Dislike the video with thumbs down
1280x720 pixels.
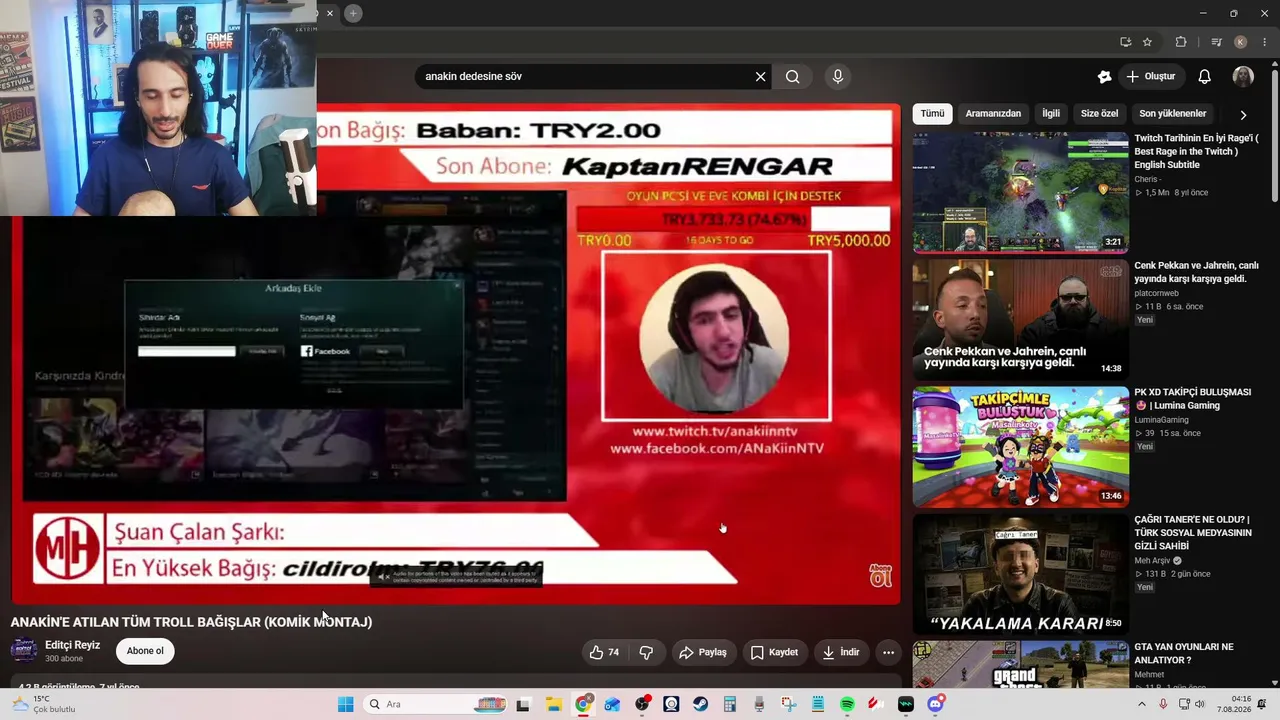[x=646, y=652]
